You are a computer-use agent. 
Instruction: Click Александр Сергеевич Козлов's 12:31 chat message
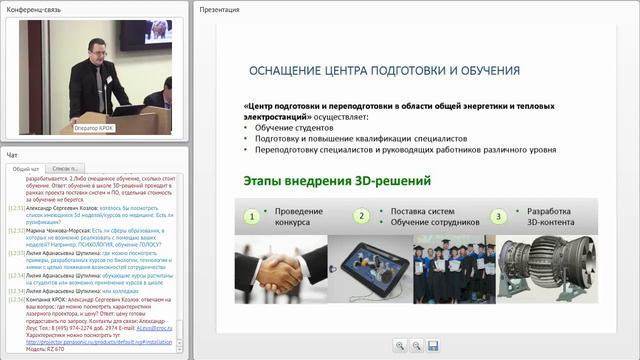(x=92, y=215)
